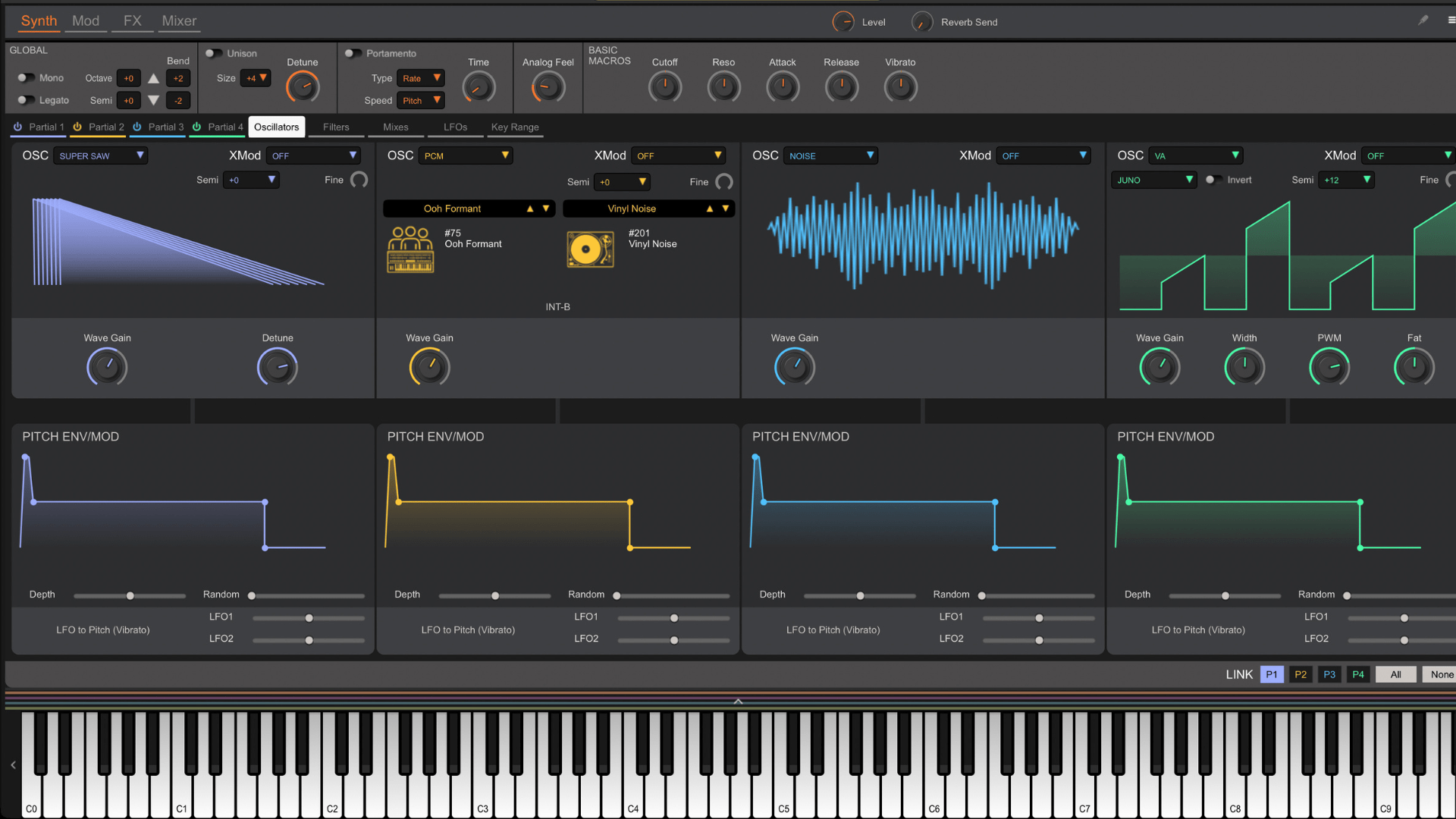The width and height of the screenshot is (1456, 819).
Task: Click the Ooh Formant band thumbnail icon
Action: tap(410, 249)
